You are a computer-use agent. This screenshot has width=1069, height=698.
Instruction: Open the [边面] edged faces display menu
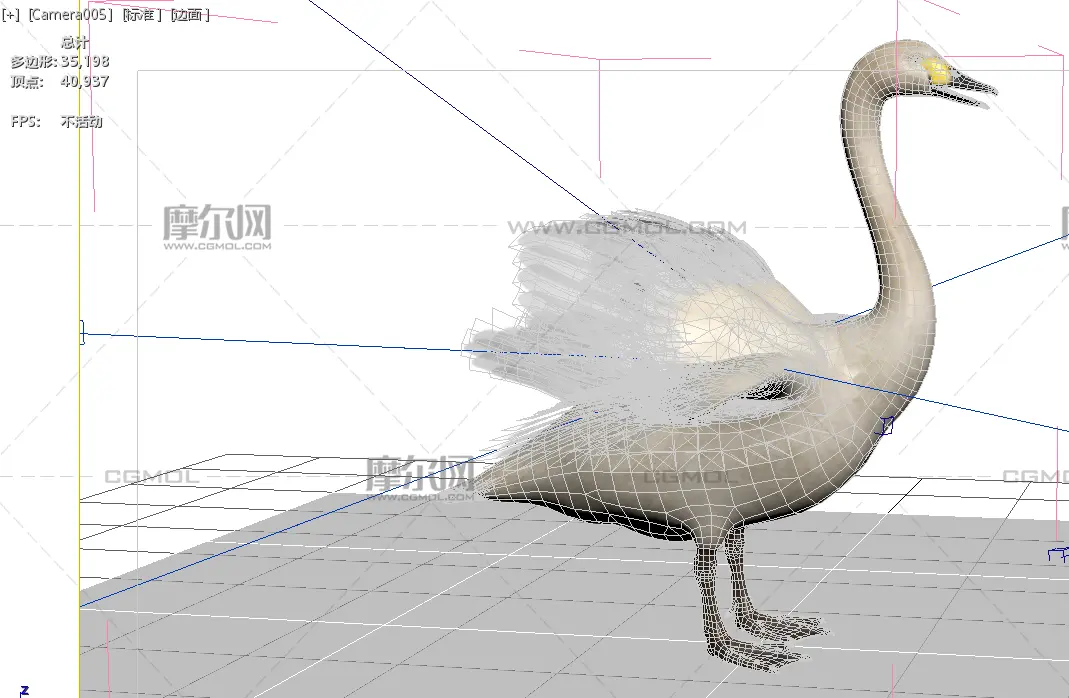[x=190, y=16]
